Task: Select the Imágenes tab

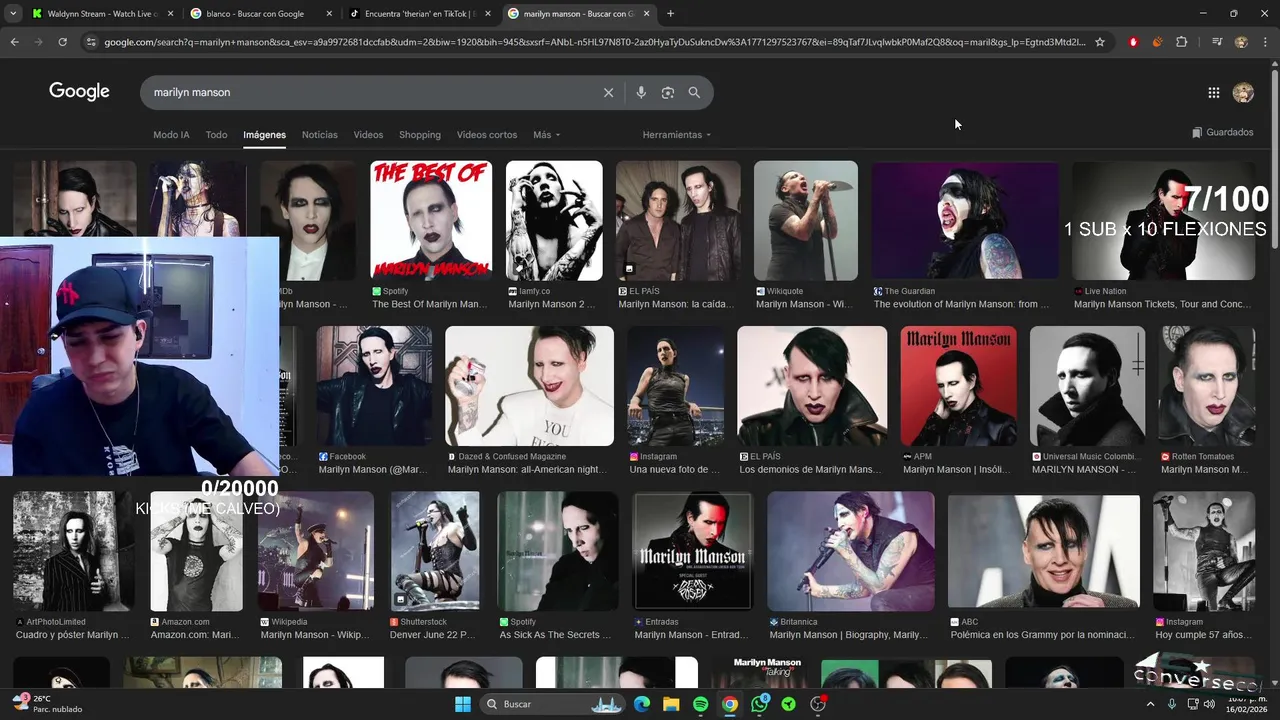Action: [264, 134]
